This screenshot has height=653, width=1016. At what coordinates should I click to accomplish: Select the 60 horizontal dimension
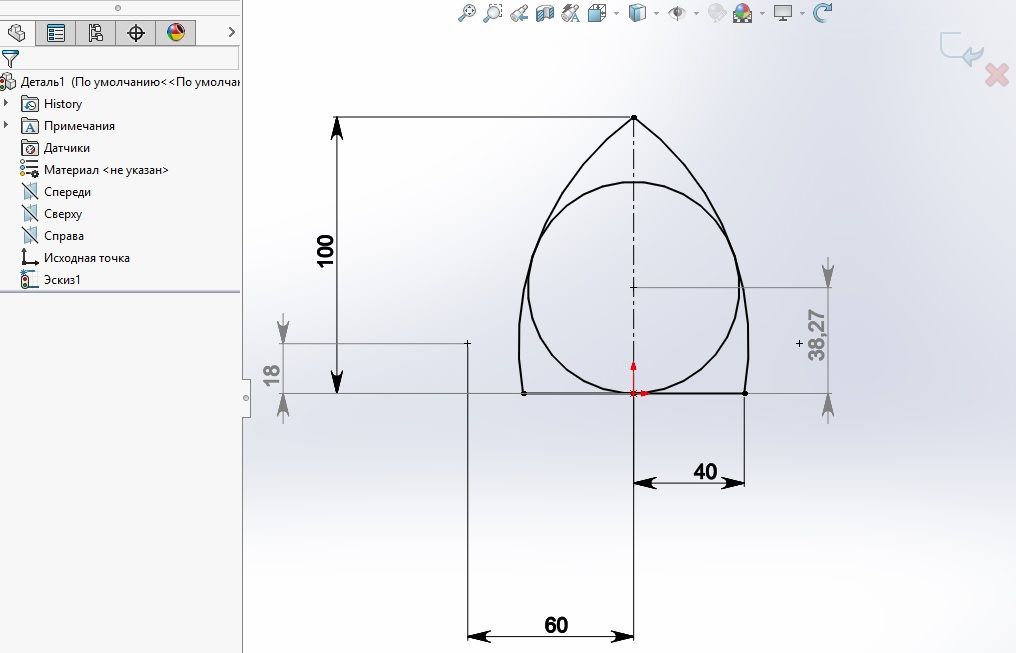[556, 625]
